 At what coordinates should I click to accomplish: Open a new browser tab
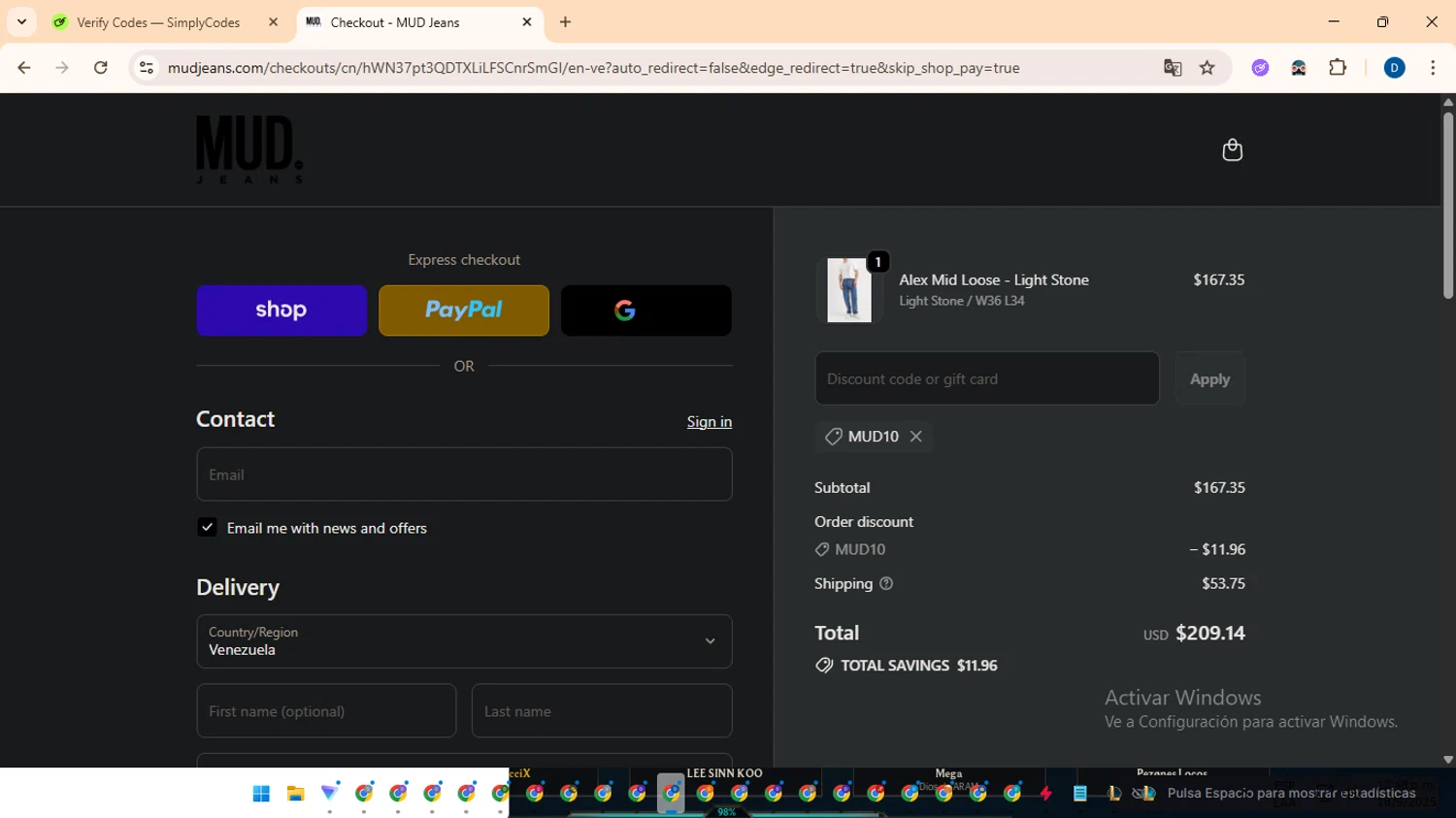coord(565,22)
